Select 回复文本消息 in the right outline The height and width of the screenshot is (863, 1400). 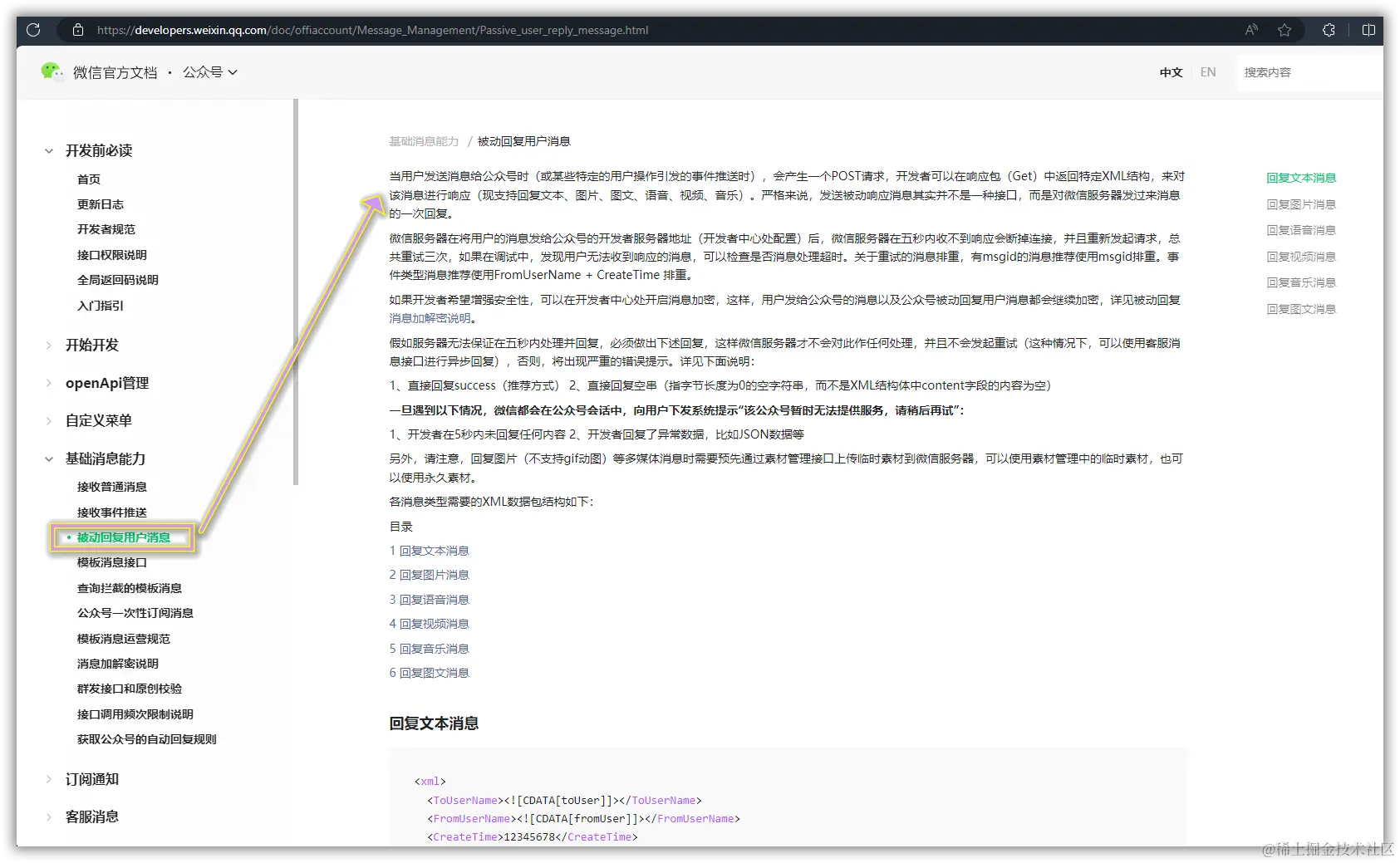1301,178
